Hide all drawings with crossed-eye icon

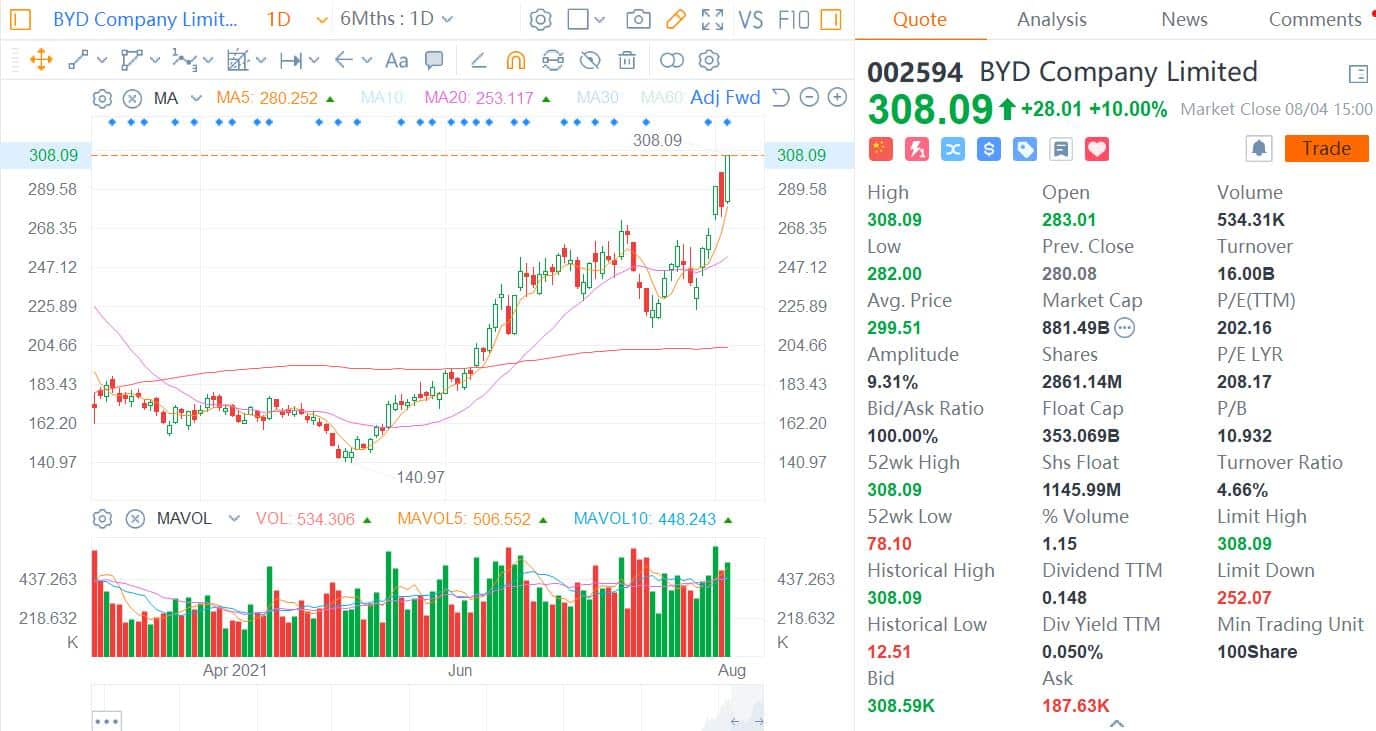pyautogui.click(x=590, y=60)
